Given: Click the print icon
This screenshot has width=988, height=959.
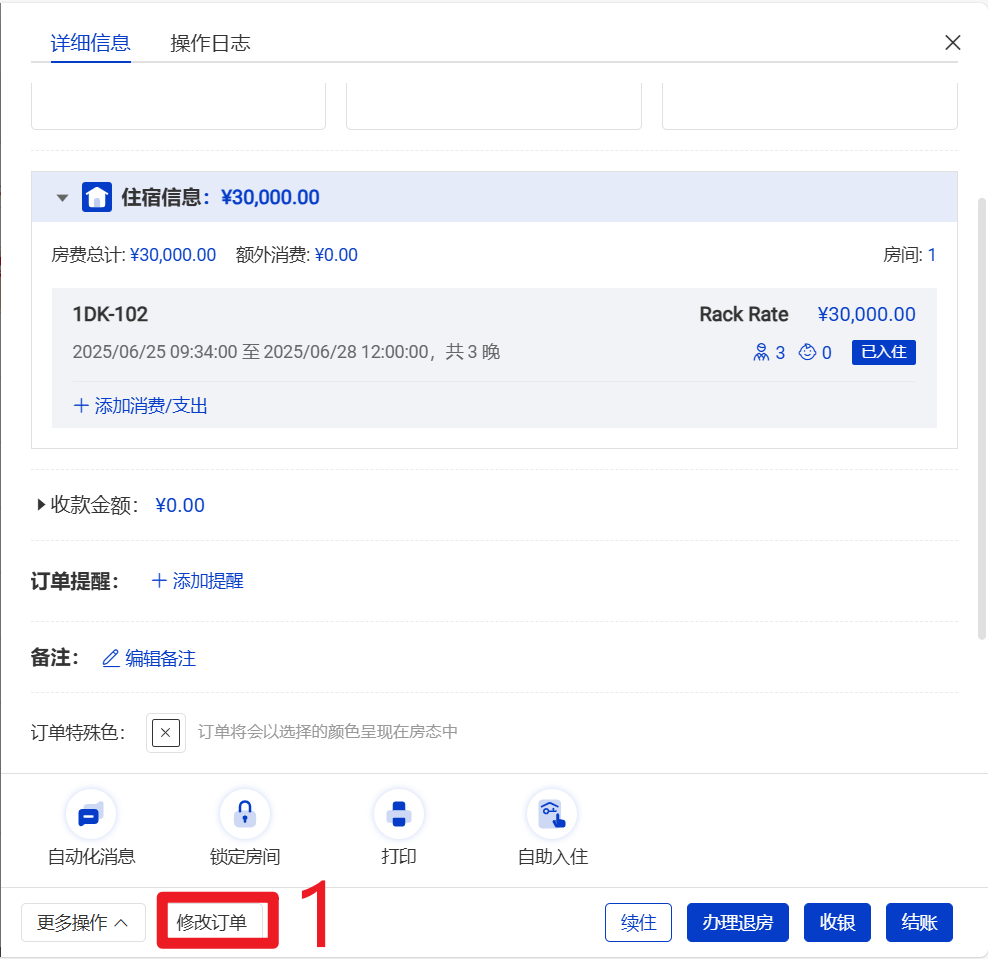Looking at the screenshot, I should pos(398,814).
